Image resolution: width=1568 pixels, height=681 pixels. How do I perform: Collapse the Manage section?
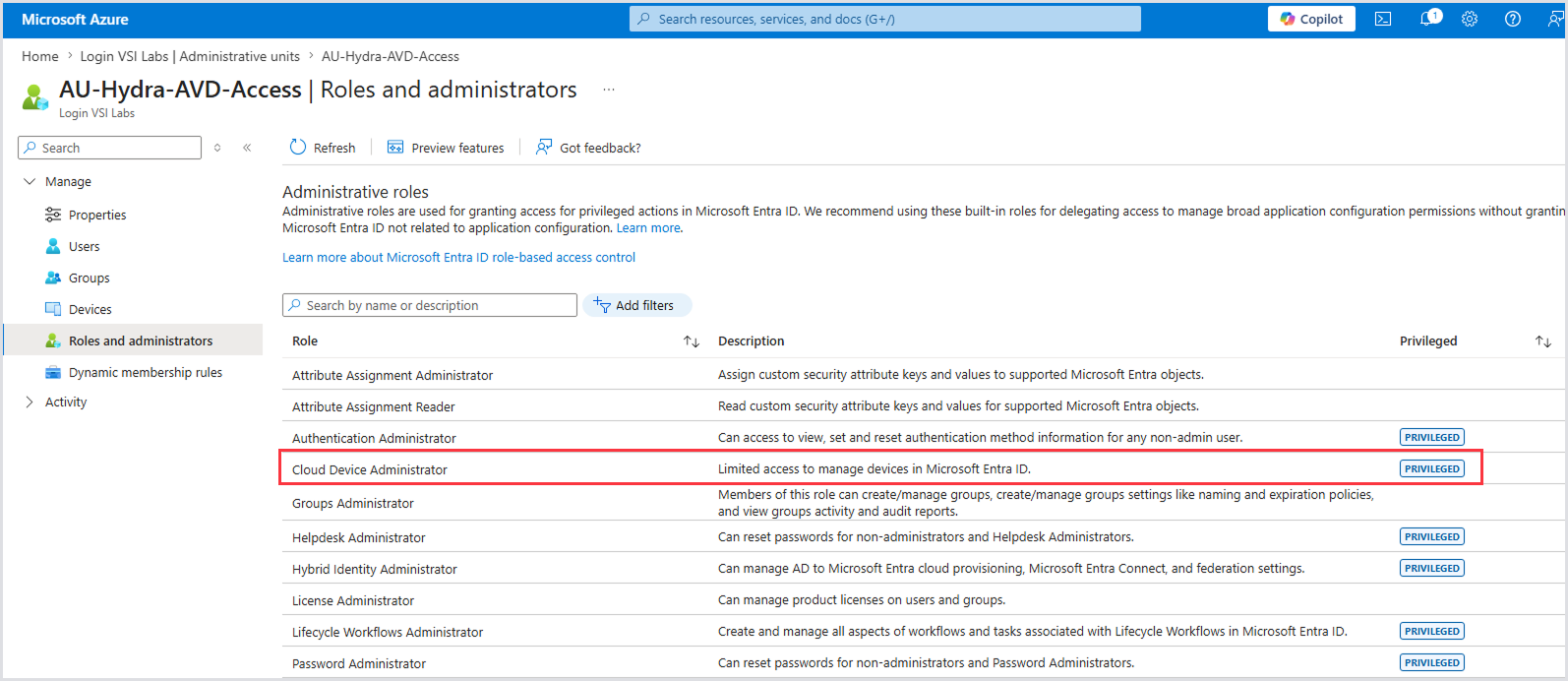click(x=30, y=181)
